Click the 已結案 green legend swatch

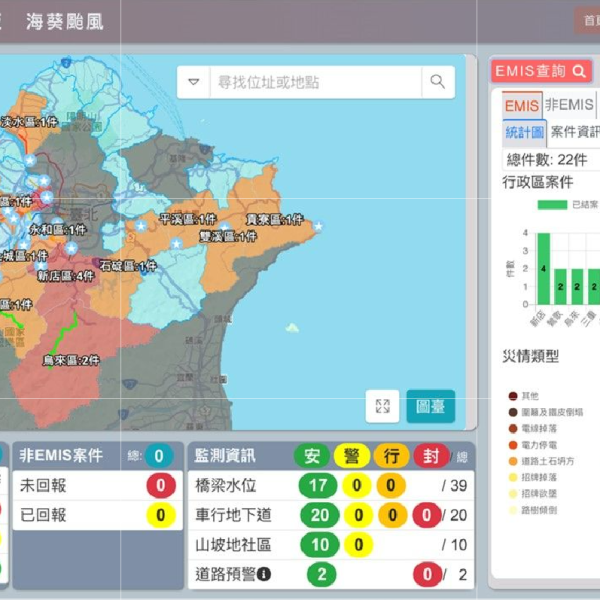point(552,205)
